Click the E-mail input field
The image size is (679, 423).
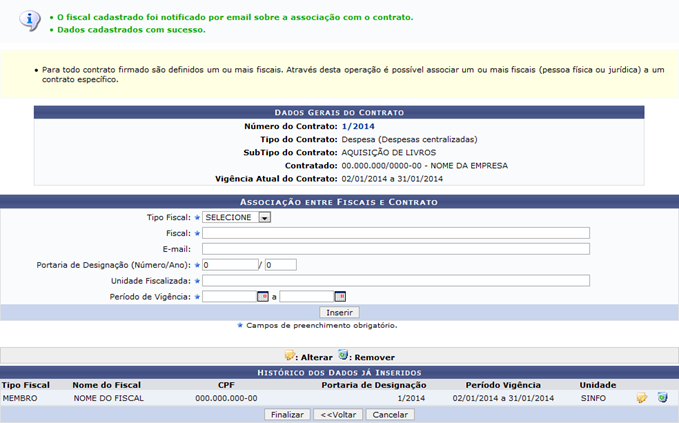396,249
